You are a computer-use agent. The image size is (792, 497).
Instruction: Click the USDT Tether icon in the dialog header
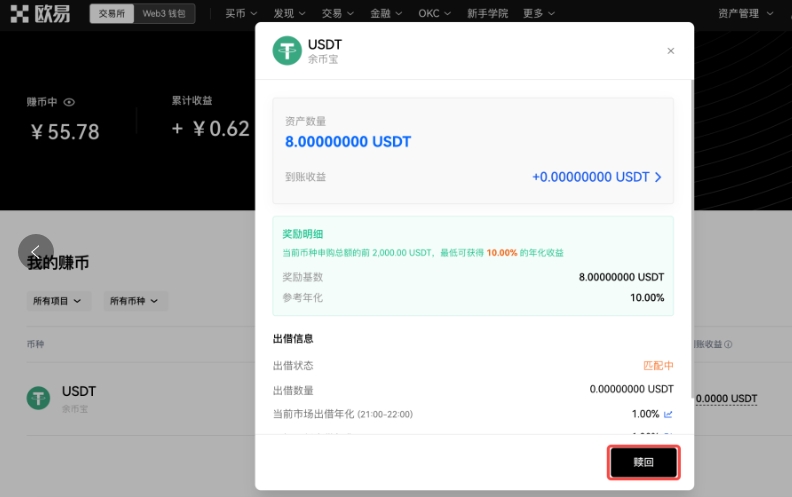point(287,51)
